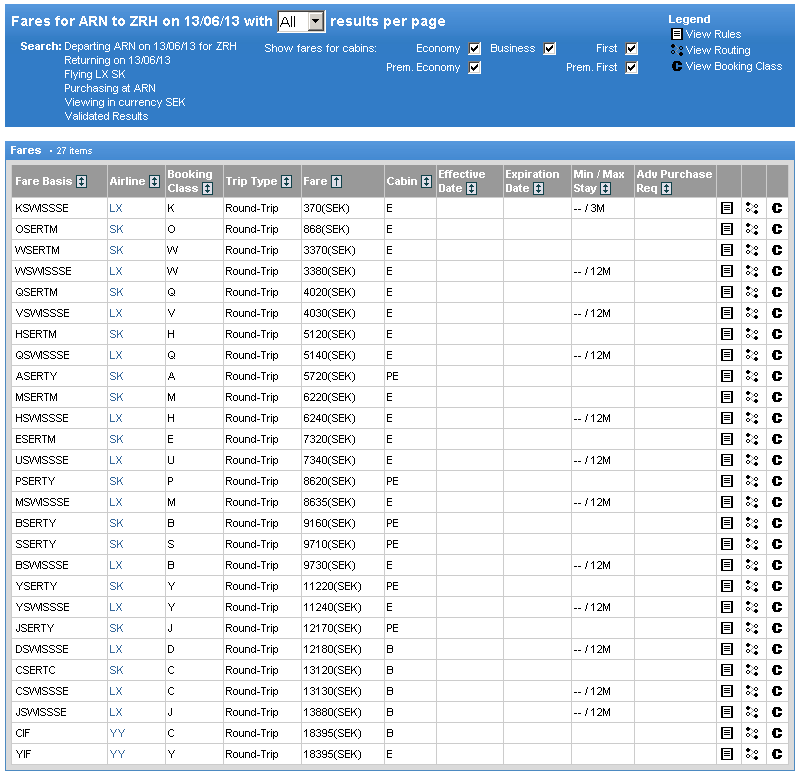View Booking Class for JSERTY fare
The image size is (797, 774).
pyautogui.click(x=777, y=628)
